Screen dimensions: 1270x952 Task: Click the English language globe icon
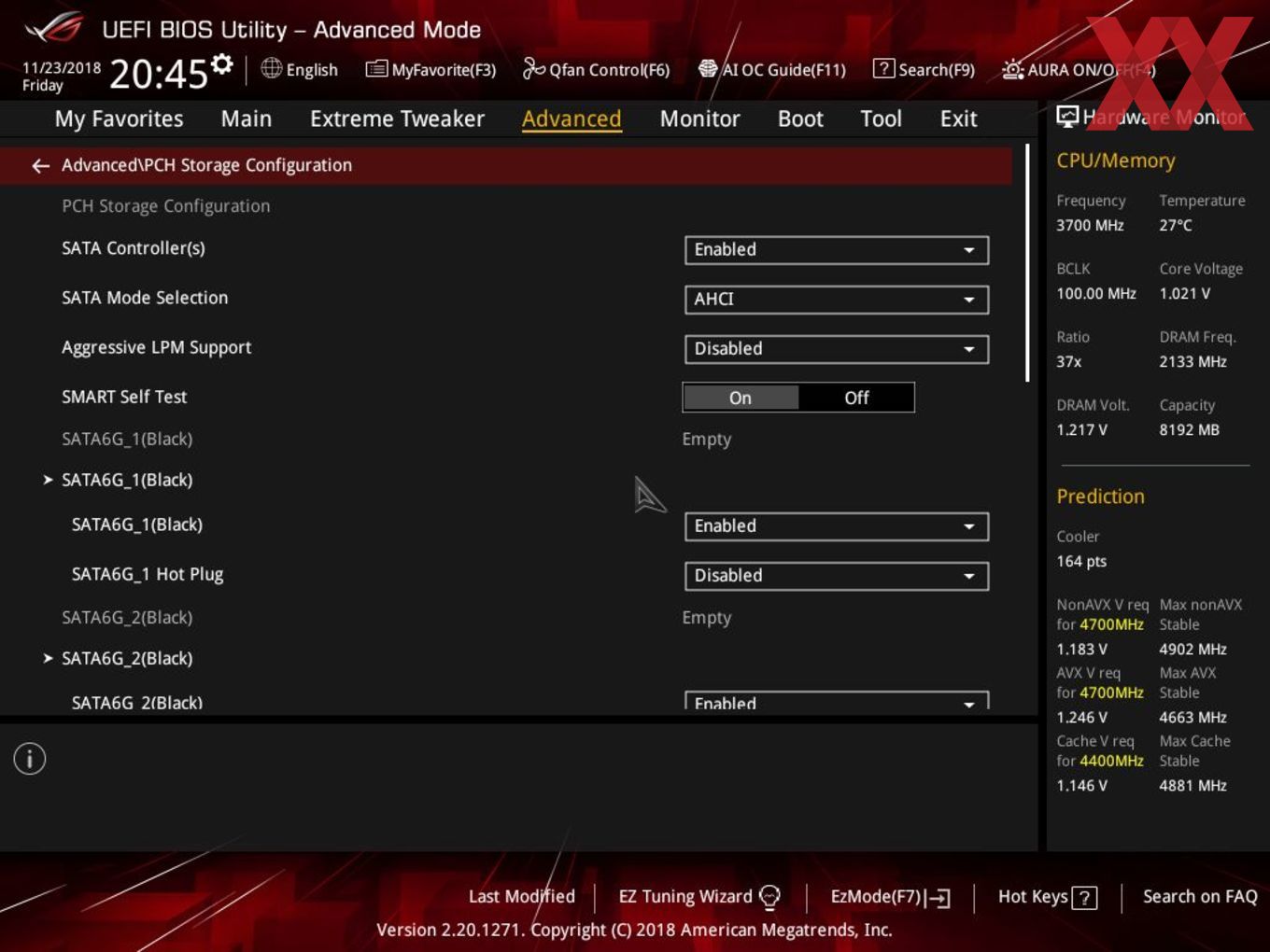271,68
